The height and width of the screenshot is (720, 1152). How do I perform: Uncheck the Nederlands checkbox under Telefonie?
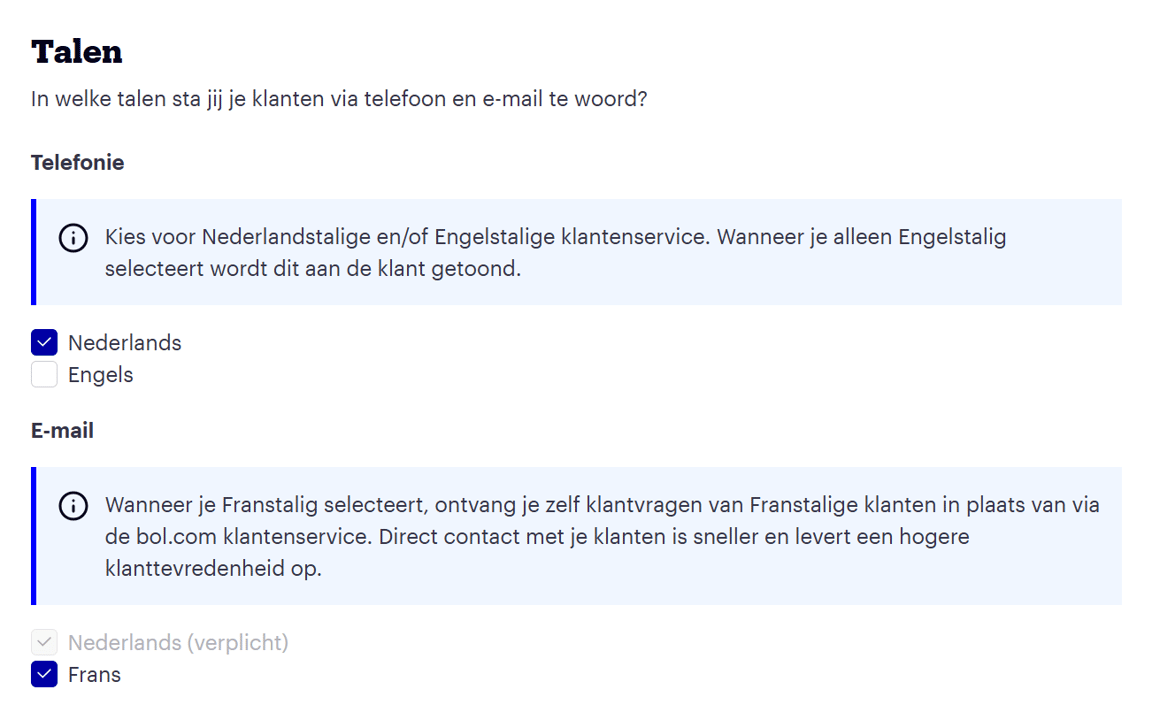click(x=43, y=342)
